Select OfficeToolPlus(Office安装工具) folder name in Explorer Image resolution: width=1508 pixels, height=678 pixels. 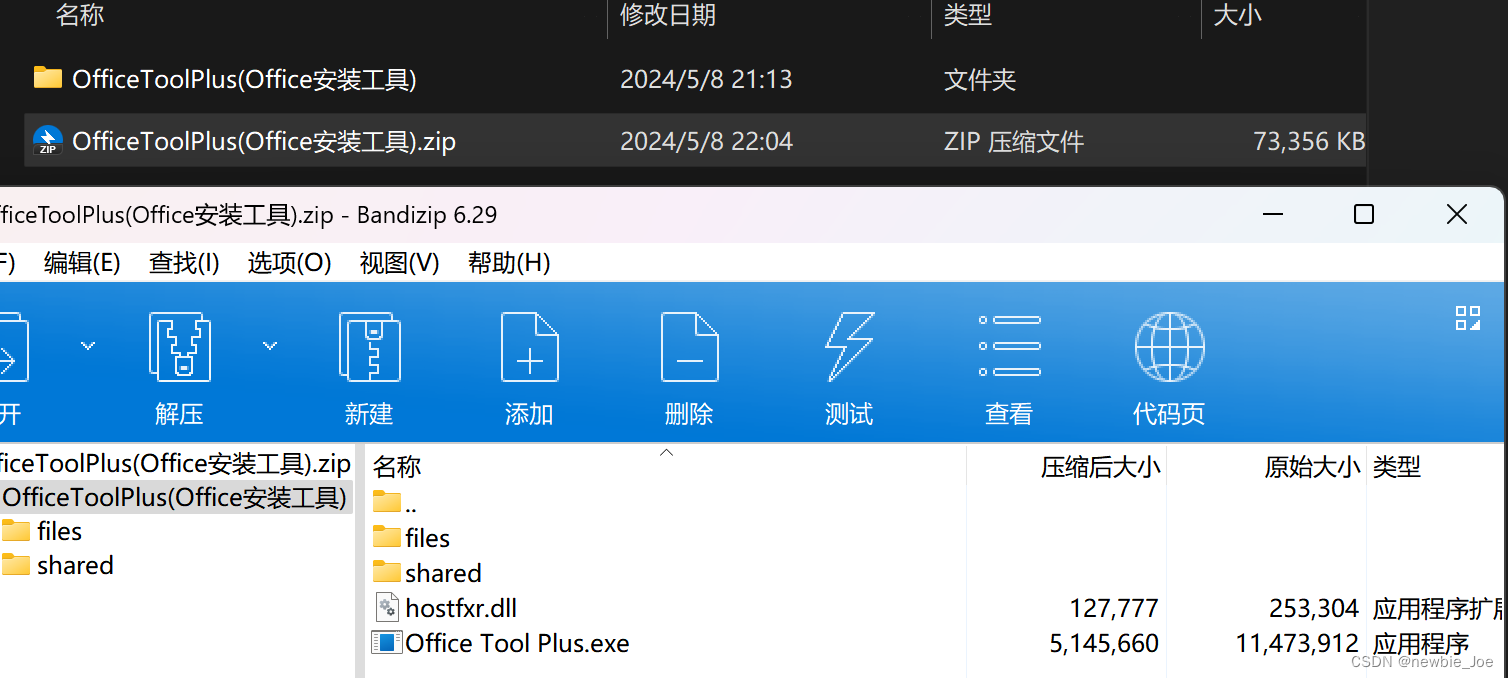click(x=244, y=79)
